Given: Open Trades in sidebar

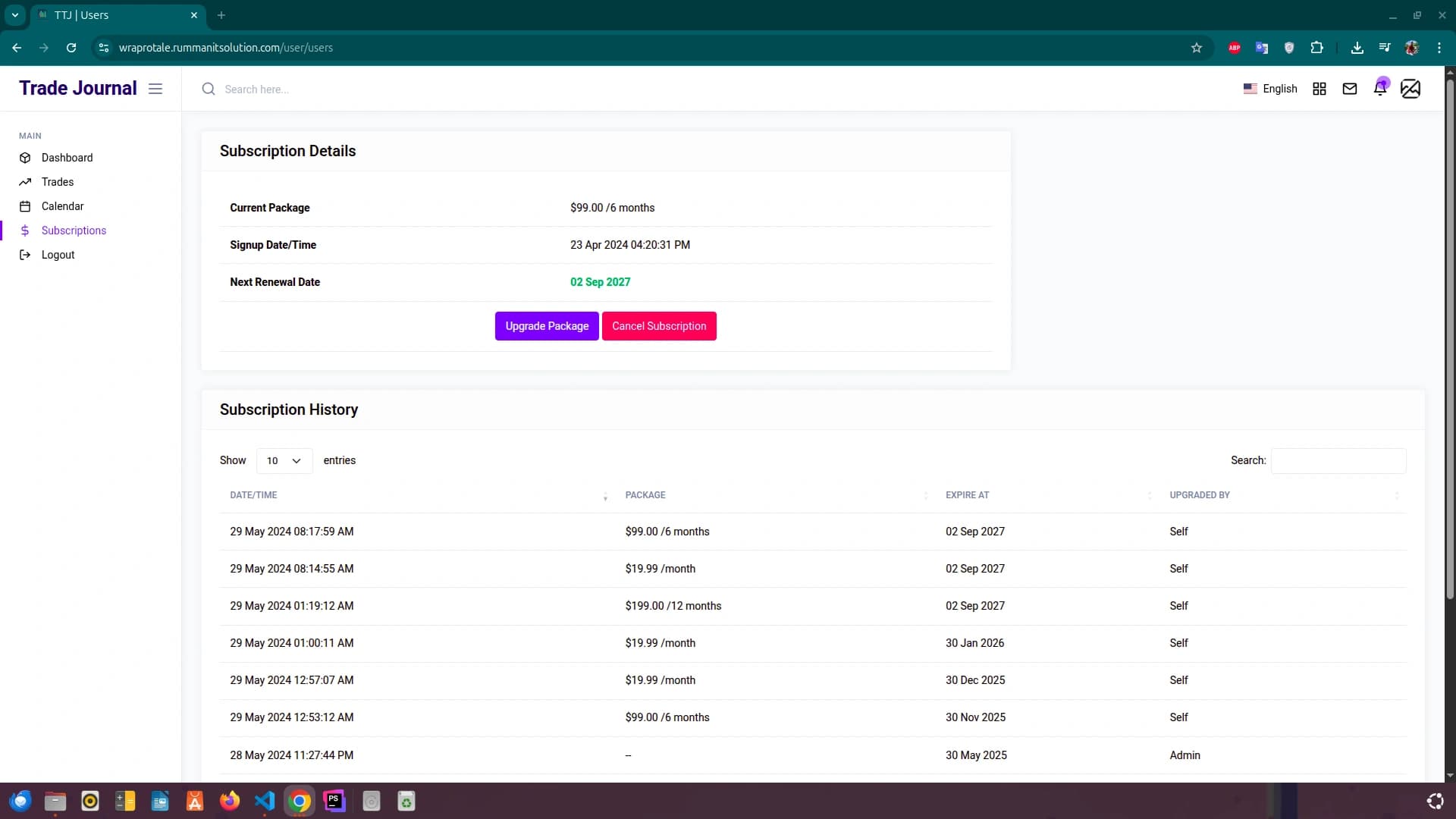Looking at the screenshot, I should 58,182.
